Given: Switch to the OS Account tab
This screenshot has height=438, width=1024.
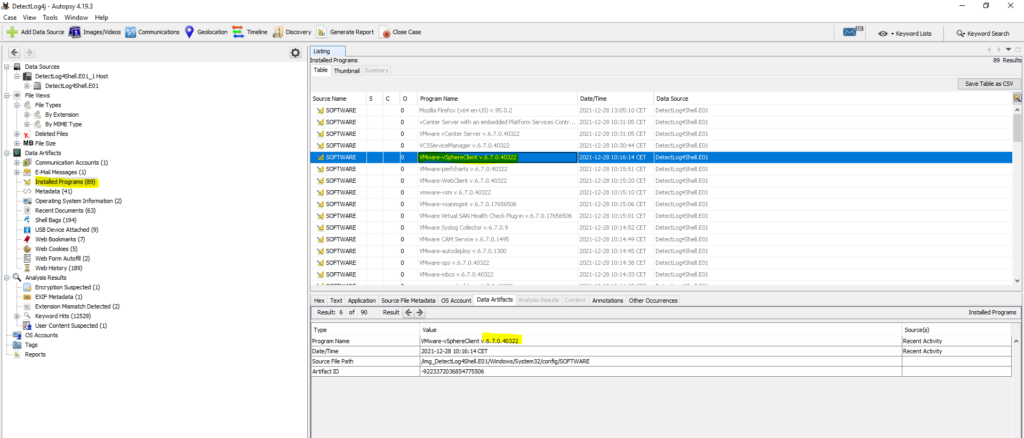Looking at the screenshot, I should point(456,300).
